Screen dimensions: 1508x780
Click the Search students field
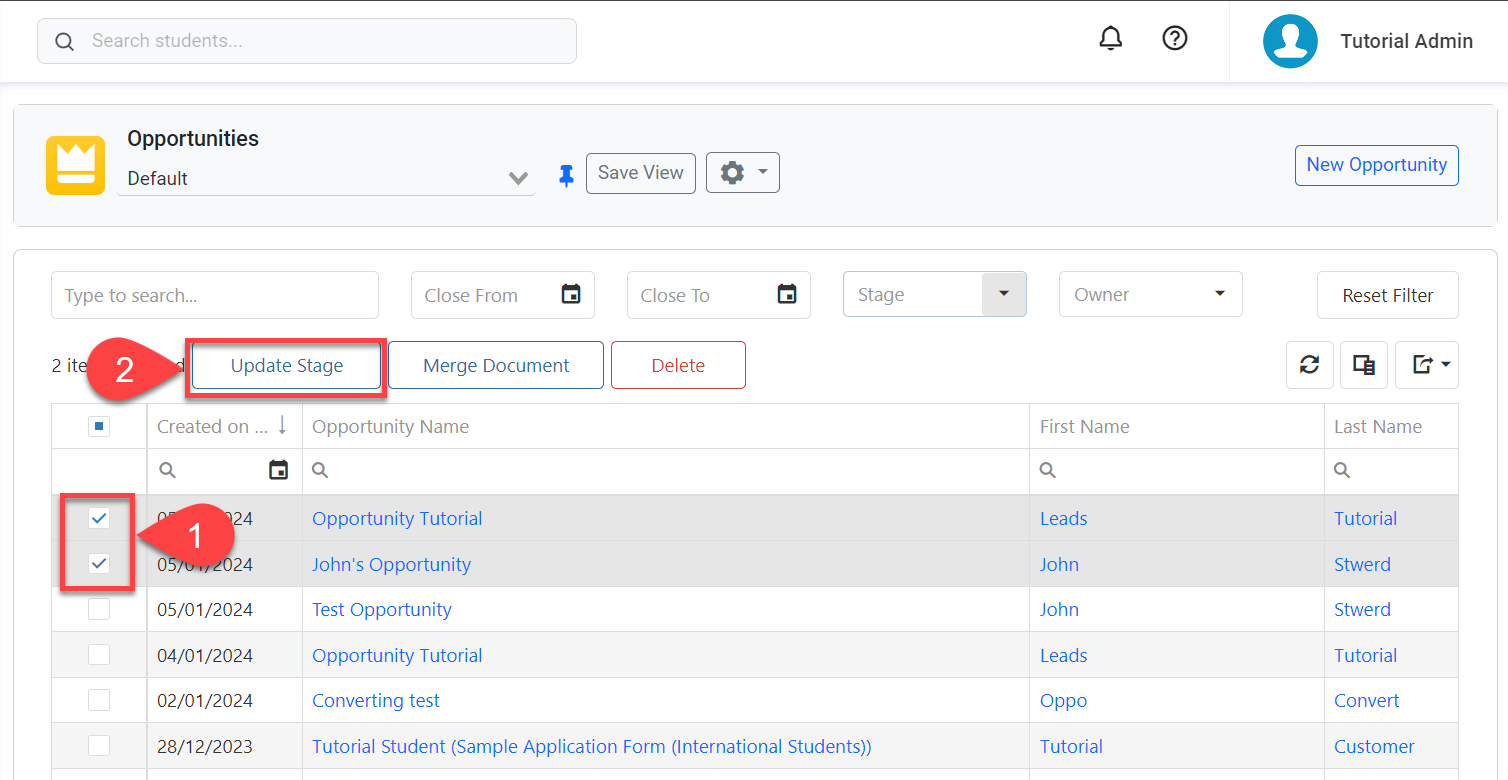point(307,41)
